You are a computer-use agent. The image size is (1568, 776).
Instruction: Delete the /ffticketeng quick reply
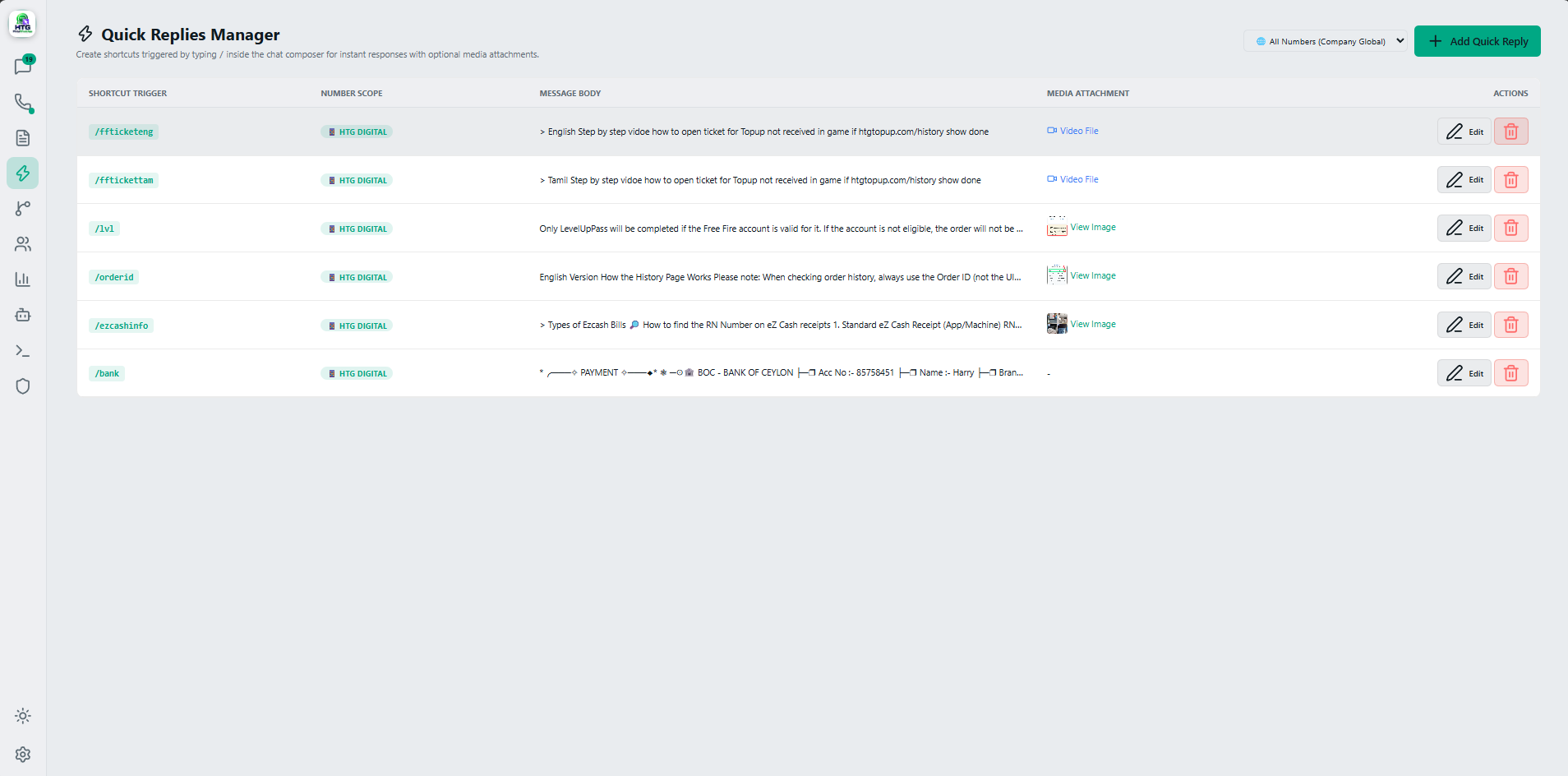1510,132
